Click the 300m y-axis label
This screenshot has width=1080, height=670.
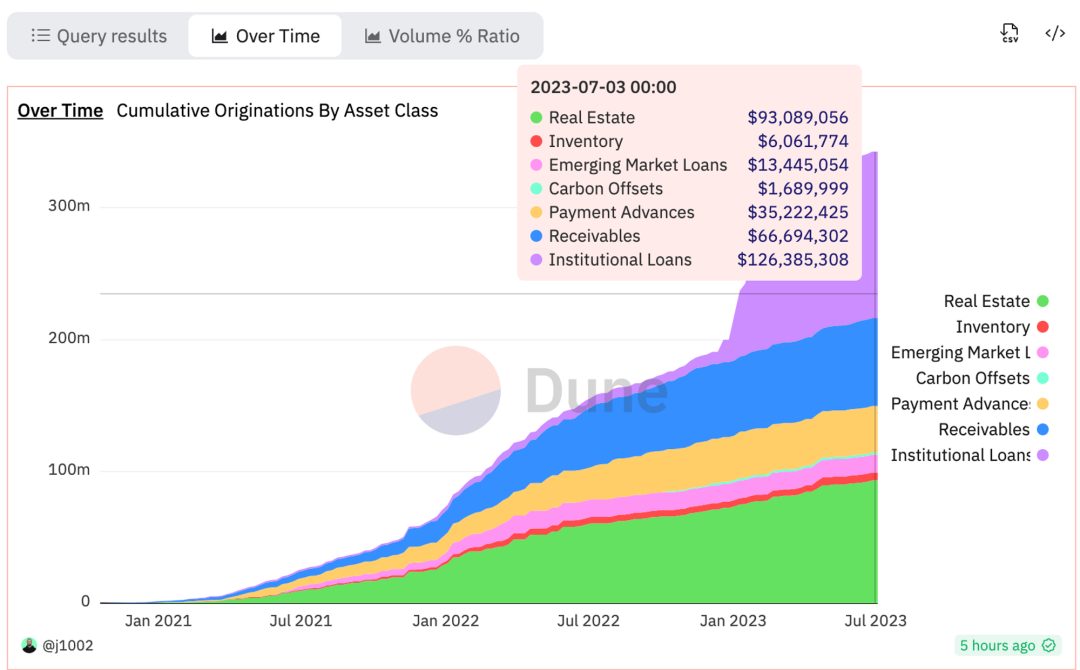(x=69, y=206)
